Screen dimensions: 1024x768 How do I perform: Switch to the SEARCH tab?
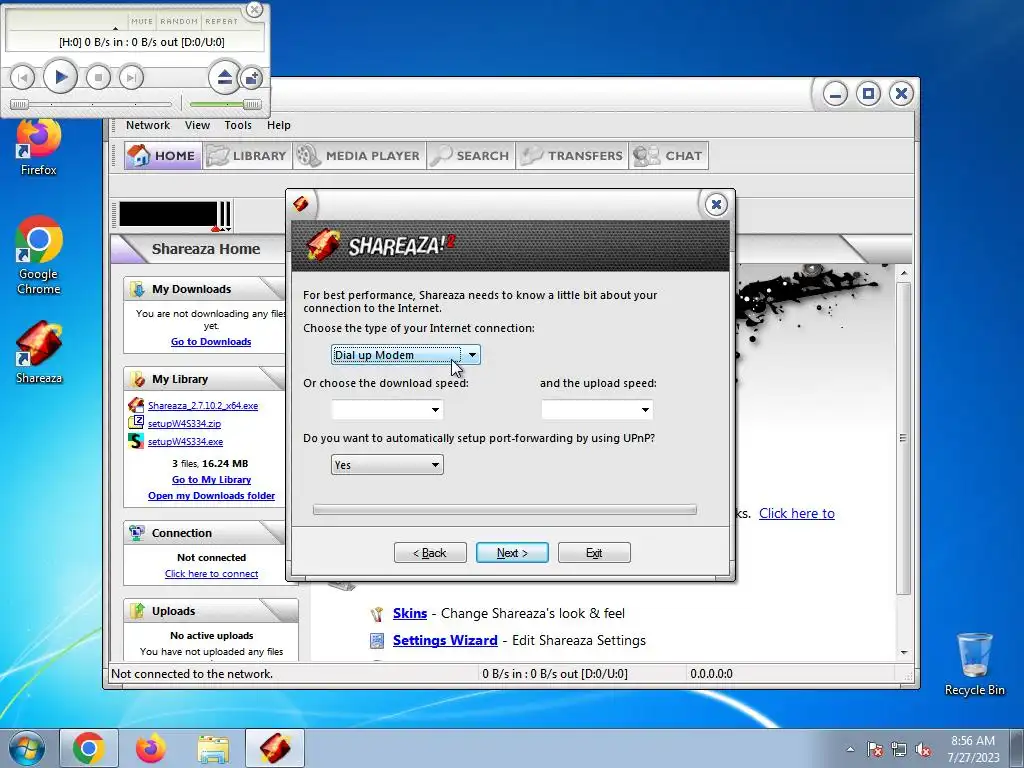point(471,155)
